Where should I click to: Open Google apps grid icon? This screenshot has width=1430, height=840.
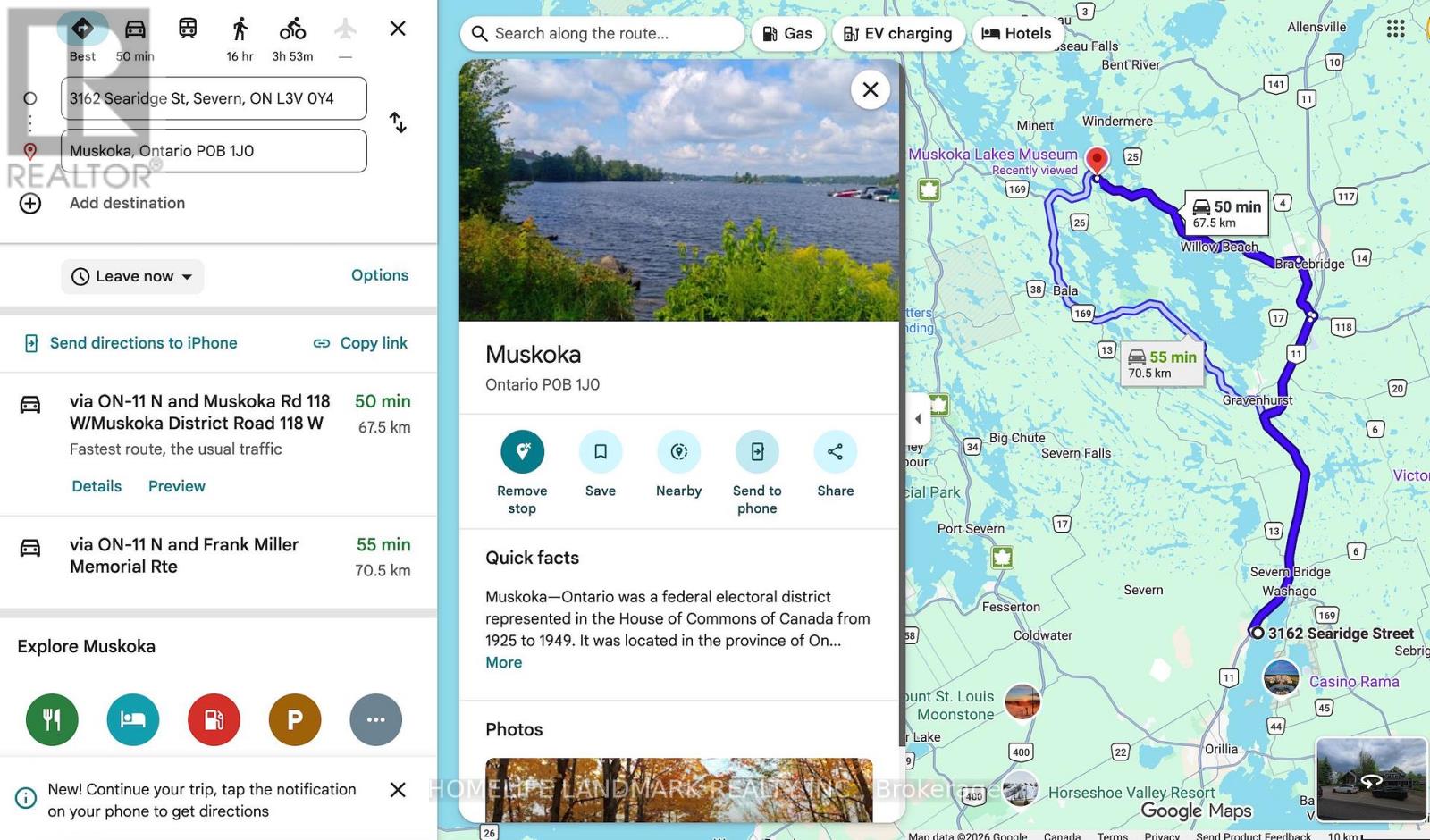coord(1395,29)
